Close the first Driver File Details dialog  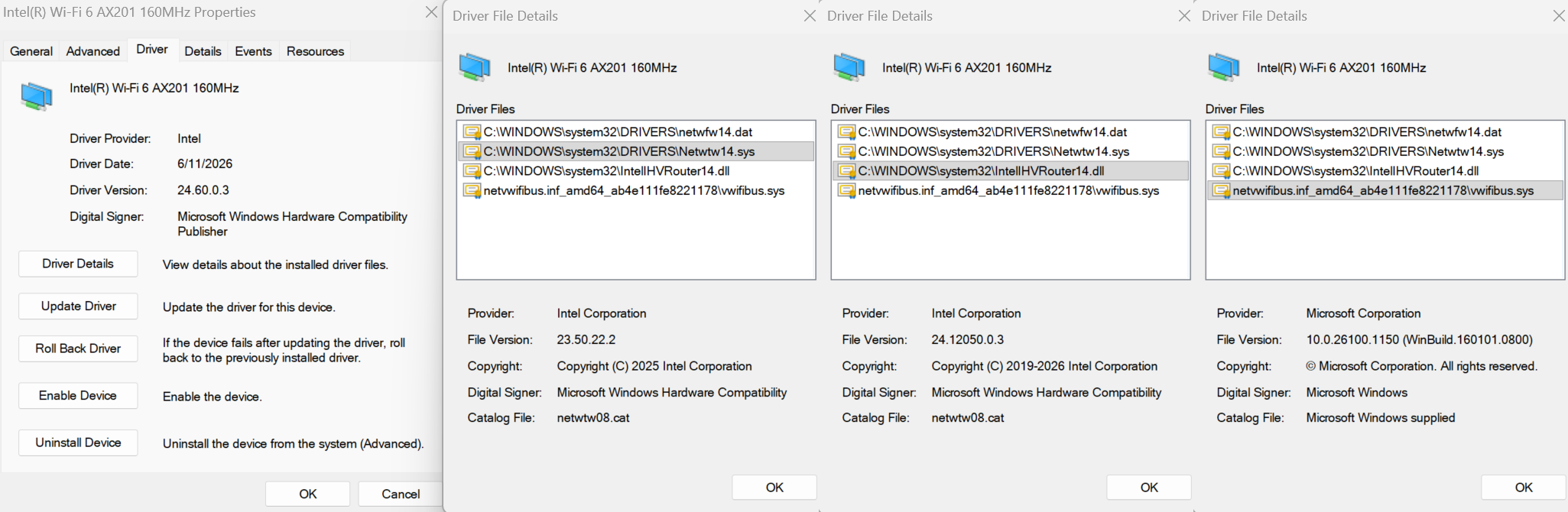coord(810,15)
